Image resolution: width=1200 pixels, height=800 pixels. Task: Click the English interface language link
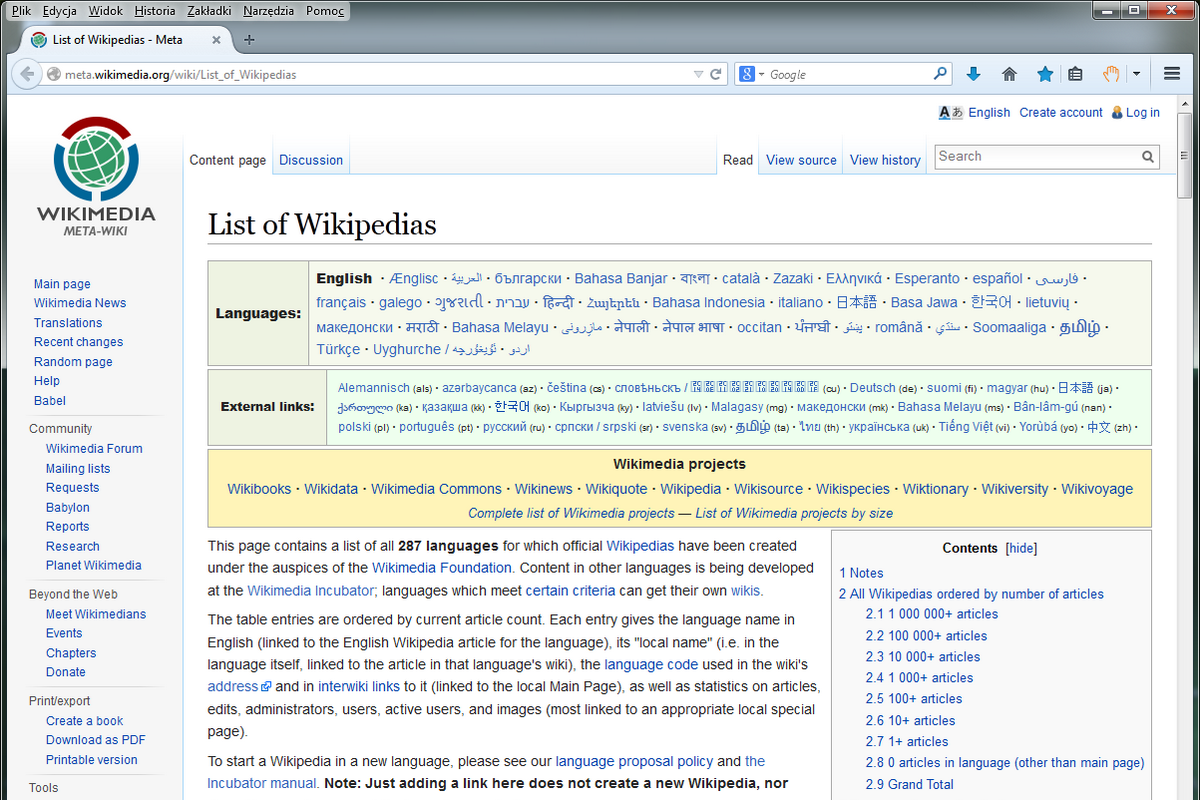[989, 113]
